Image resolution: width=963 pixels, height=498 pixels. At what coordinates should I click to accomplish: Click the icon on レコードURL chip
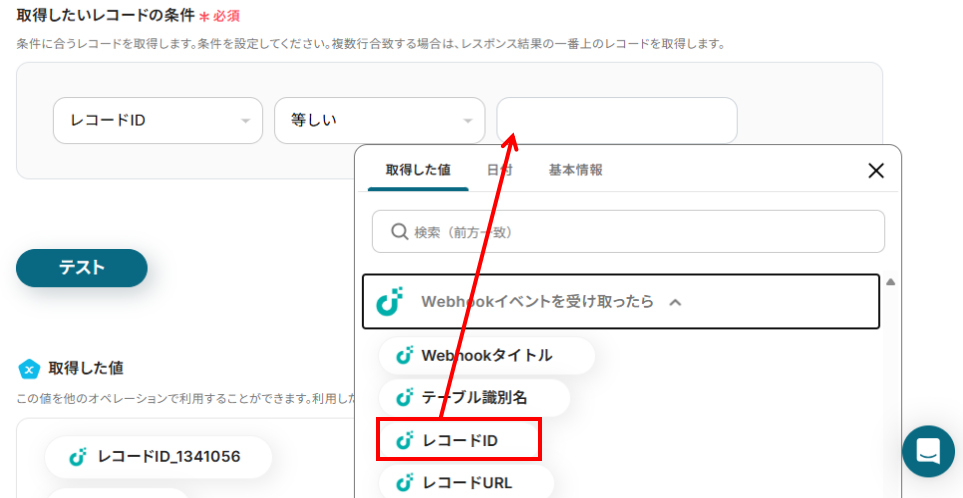[x=404, y=483]
